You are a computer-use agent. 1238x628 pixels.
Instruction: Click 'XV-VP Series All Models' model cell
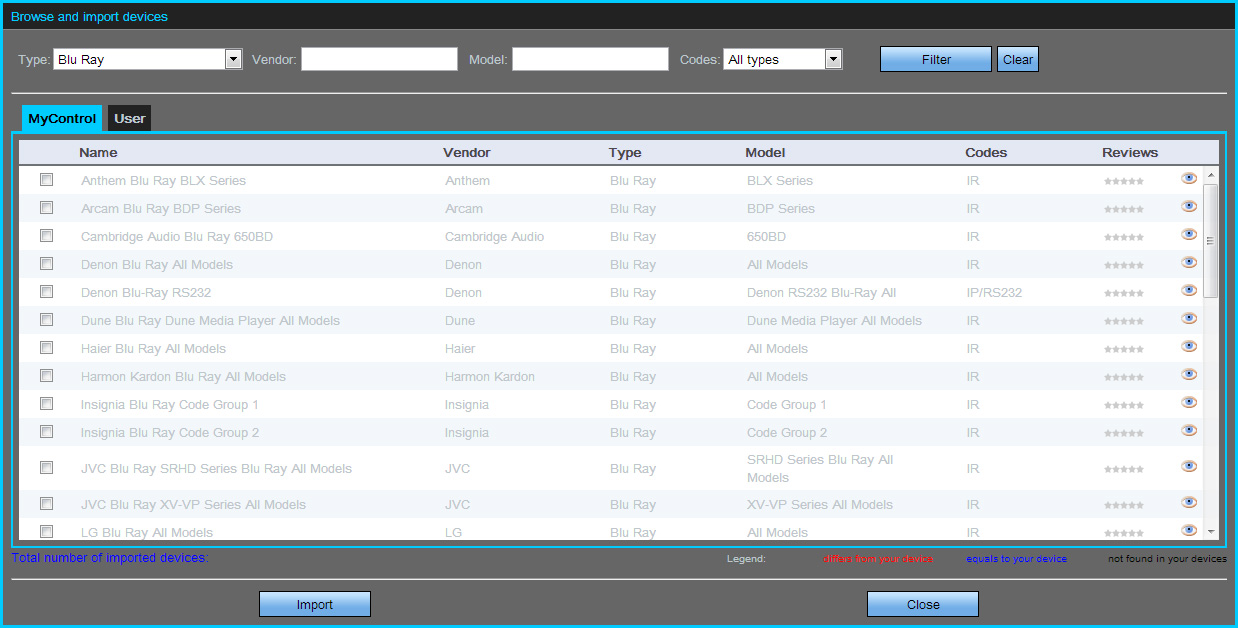[820, 505]
